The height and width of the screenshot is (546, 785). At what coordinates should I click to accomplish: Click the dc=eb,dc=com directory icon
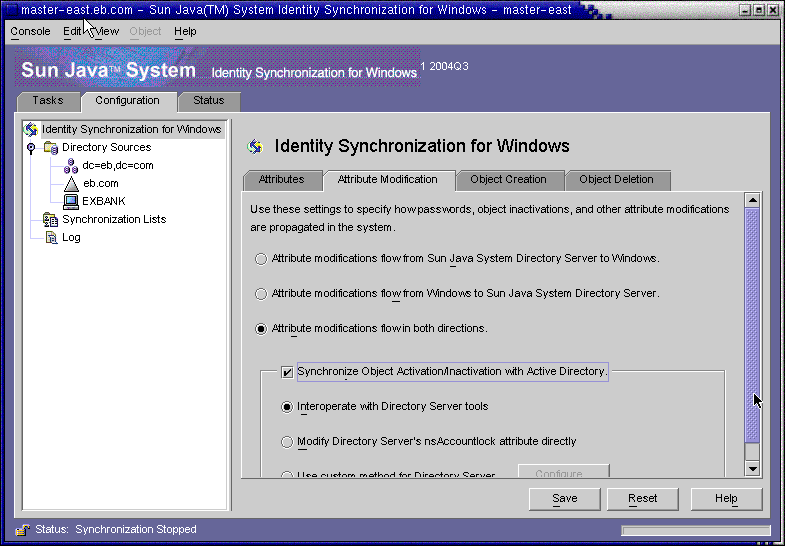(71, 166)
